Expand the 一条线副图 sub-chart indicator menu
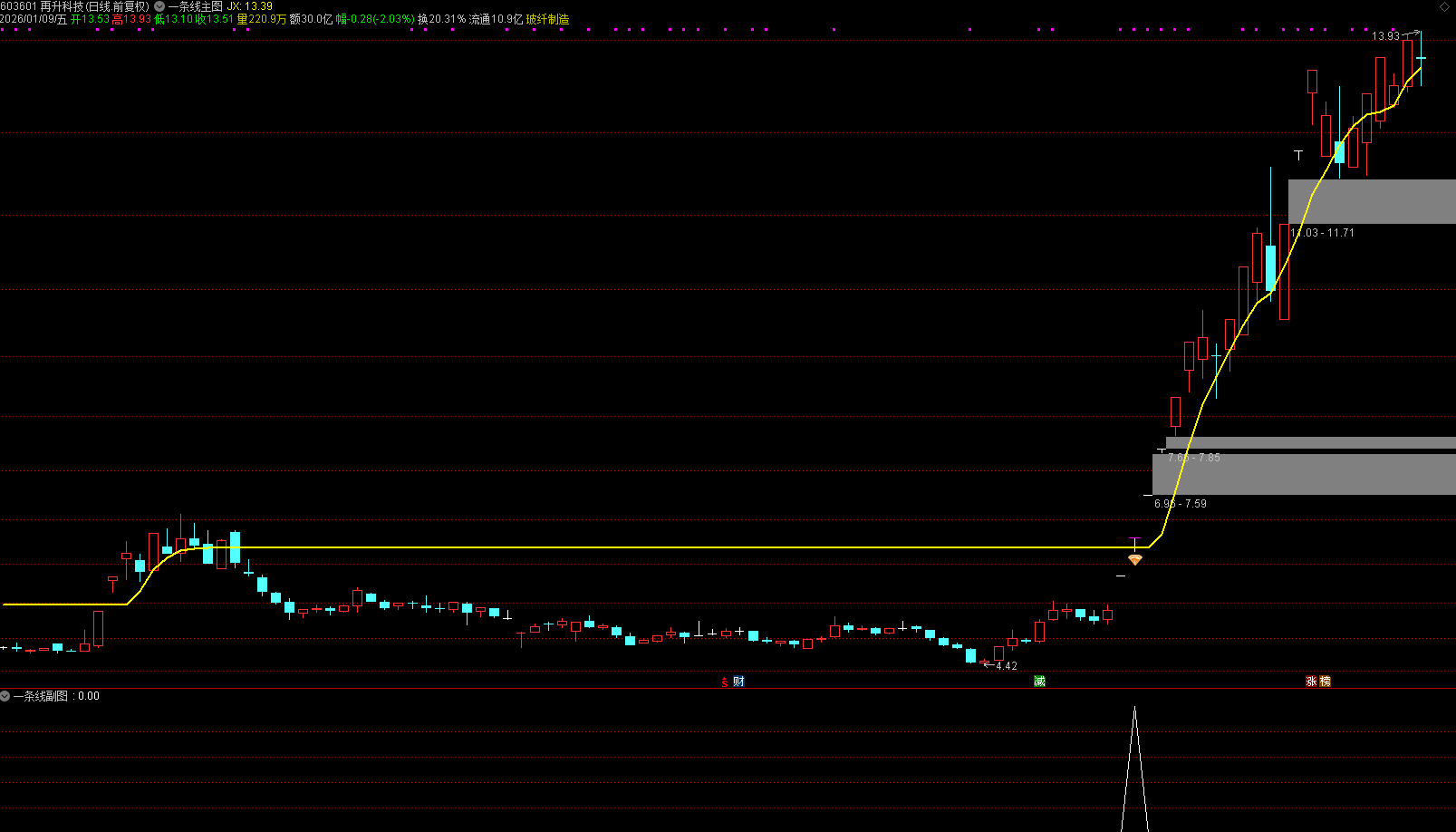Image resolution: width=1456 pixels, height=832 pixels. click(x=5, y=696)
